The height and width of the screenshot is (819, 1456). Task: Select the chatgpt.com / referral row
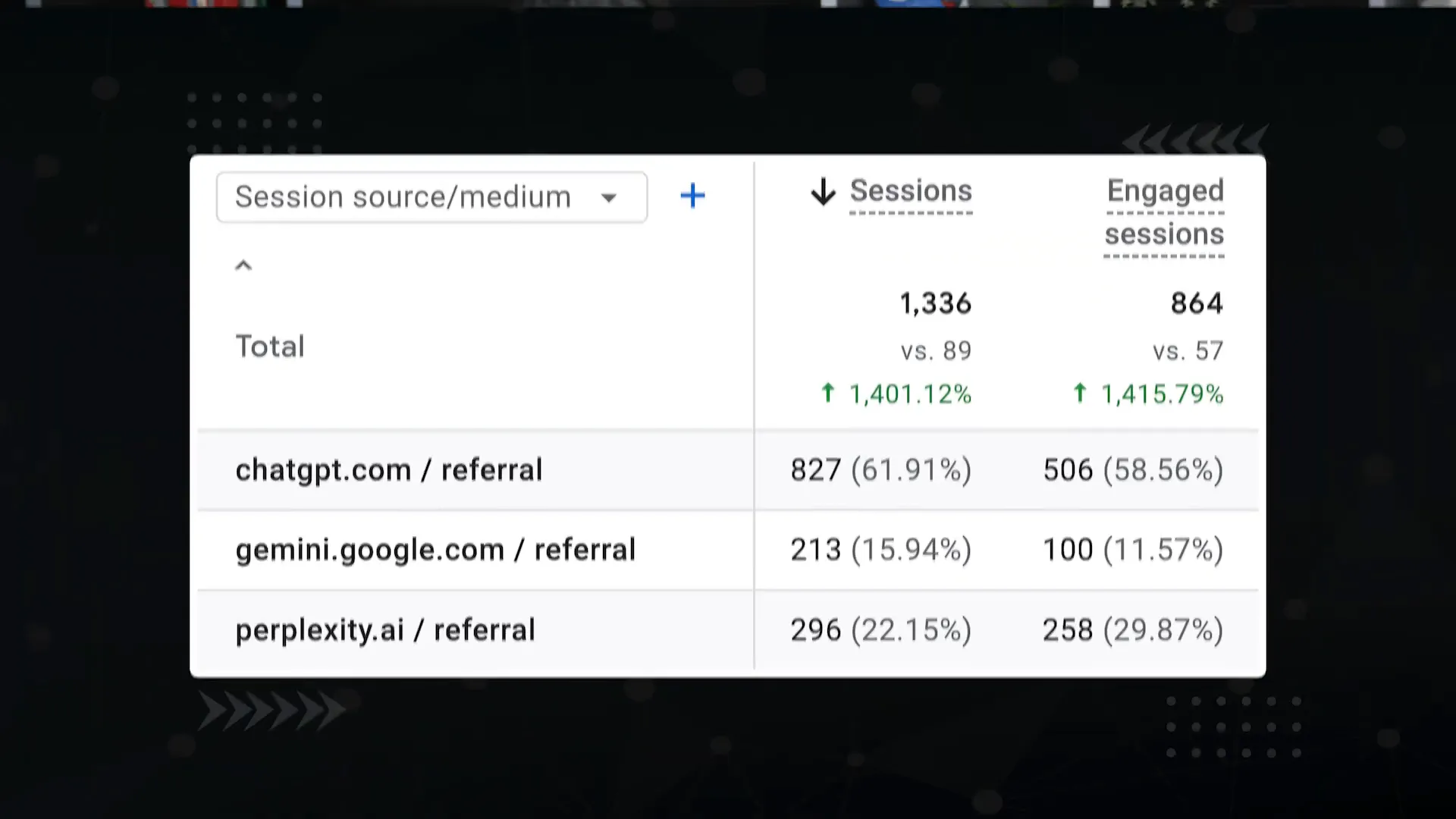[x=388, y=469]
